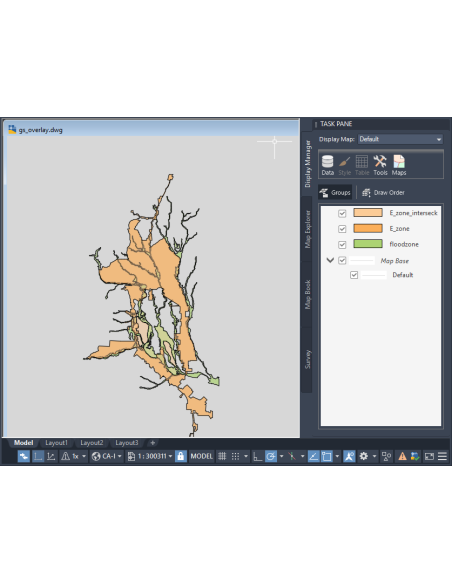Image resolution: width=452 pixels, height=584 pixels.
Task: Toggle isometric drafting icon
Action: (292, 456)
